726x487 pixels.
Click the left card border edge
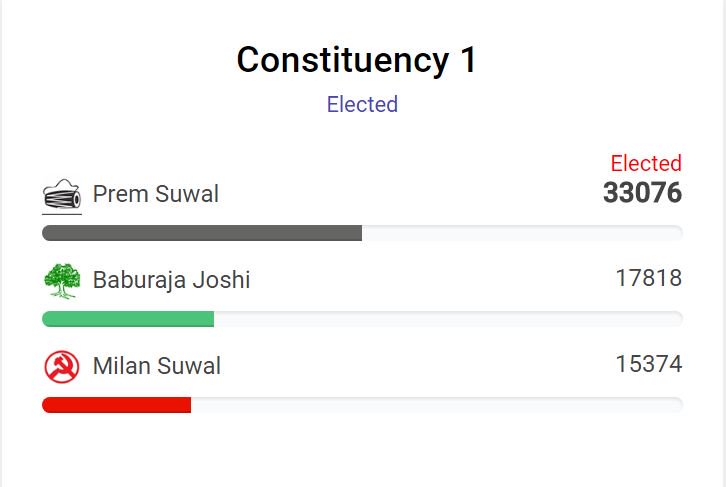click(x=1, y=244)
